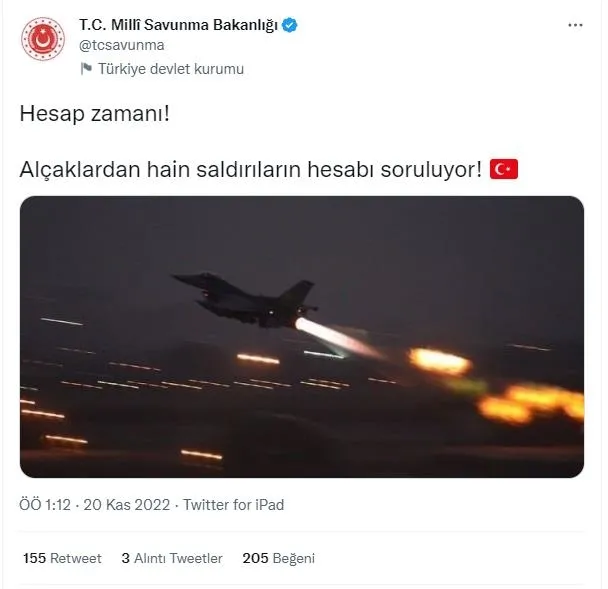Click the blue verified badge
Image resolution: width=608 pixels, height=589 pixels.
tap(289, 25)
